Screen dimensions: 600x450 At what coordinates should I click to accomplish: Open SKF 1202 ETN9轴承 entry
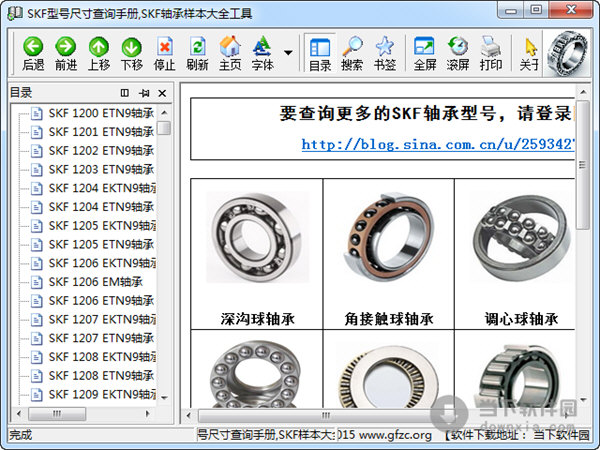coord(101,150)
